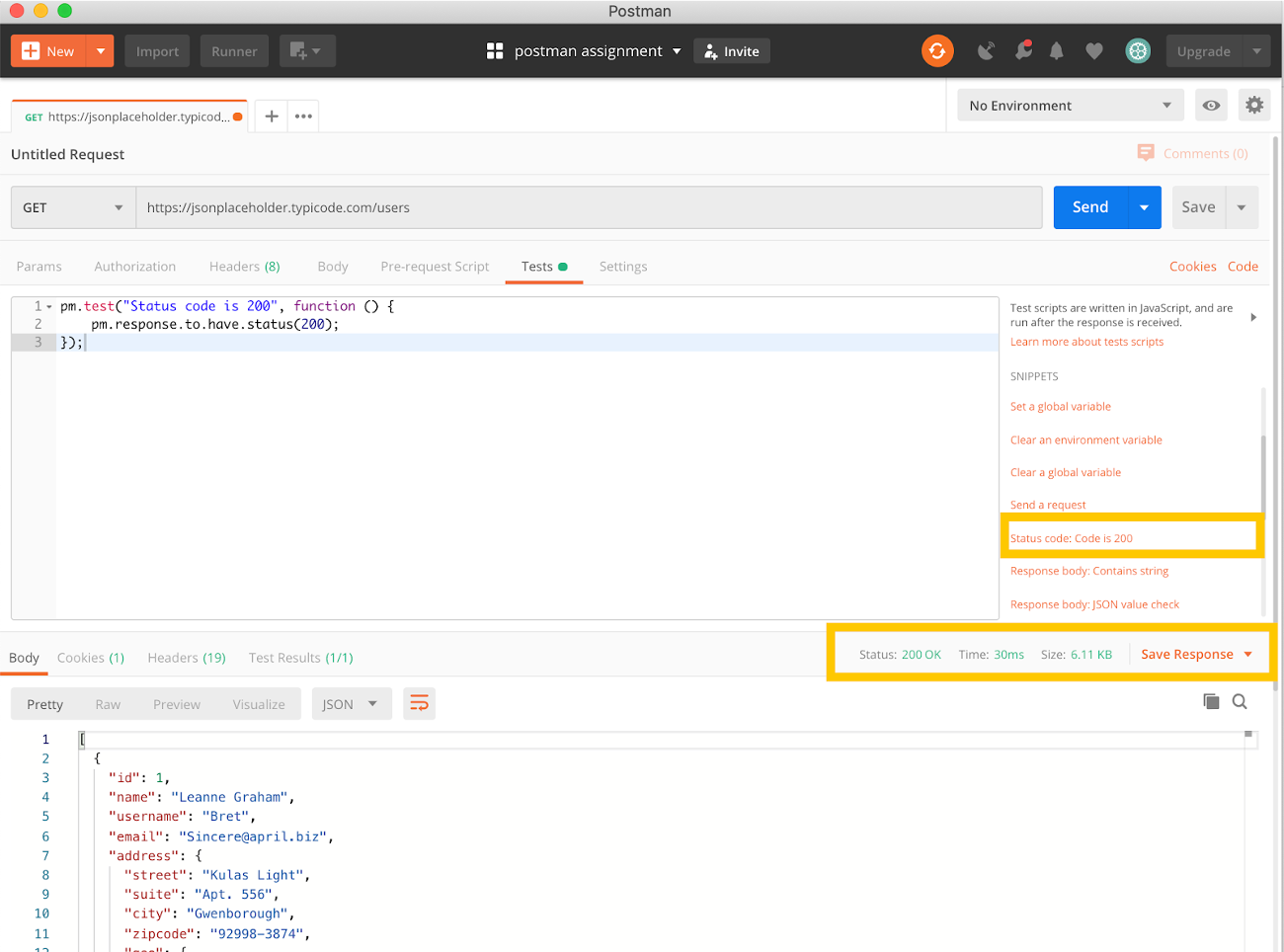
Task: Switch to the Settings tab
Action: [x=623, y=267]
